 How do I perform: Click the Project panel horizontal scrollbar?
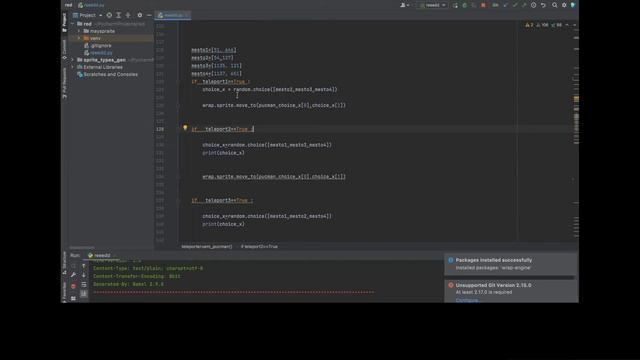coord(82,248)
